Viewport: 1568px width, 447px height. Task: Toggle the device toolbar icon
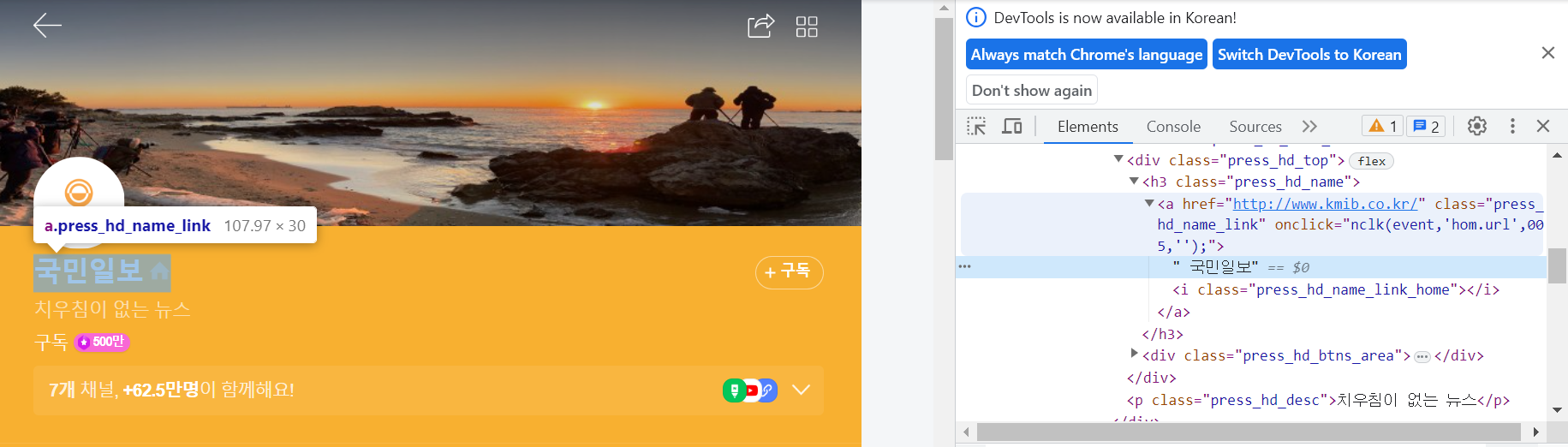(x=1012, y=126)
